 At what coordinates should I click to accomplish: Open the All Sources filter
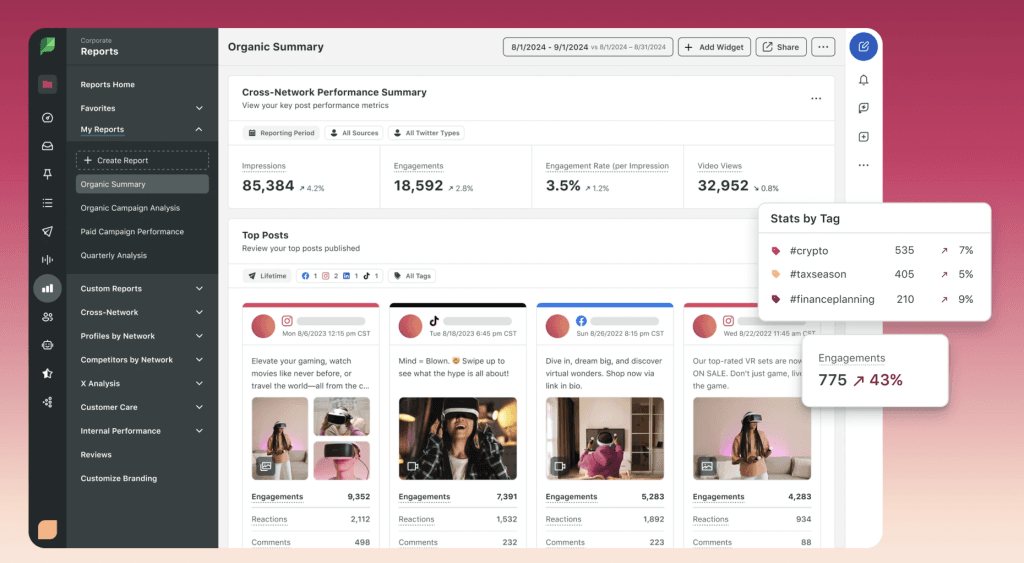click(x=354, y=133)
